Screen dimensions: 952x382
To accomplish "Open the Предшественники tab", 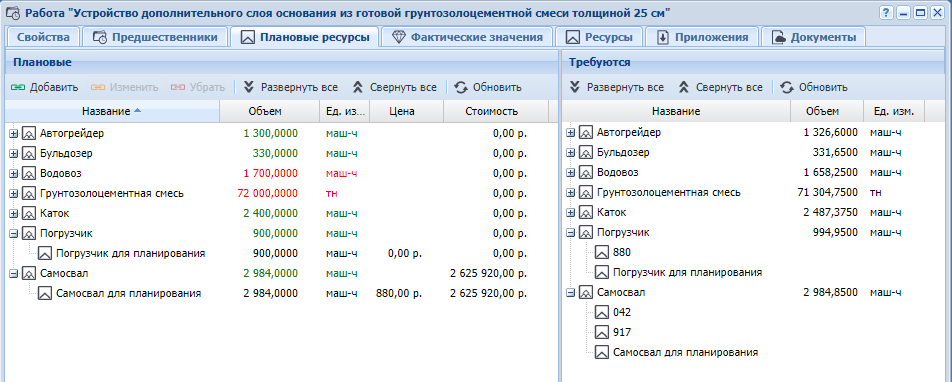I will click(x=155, y=37).
